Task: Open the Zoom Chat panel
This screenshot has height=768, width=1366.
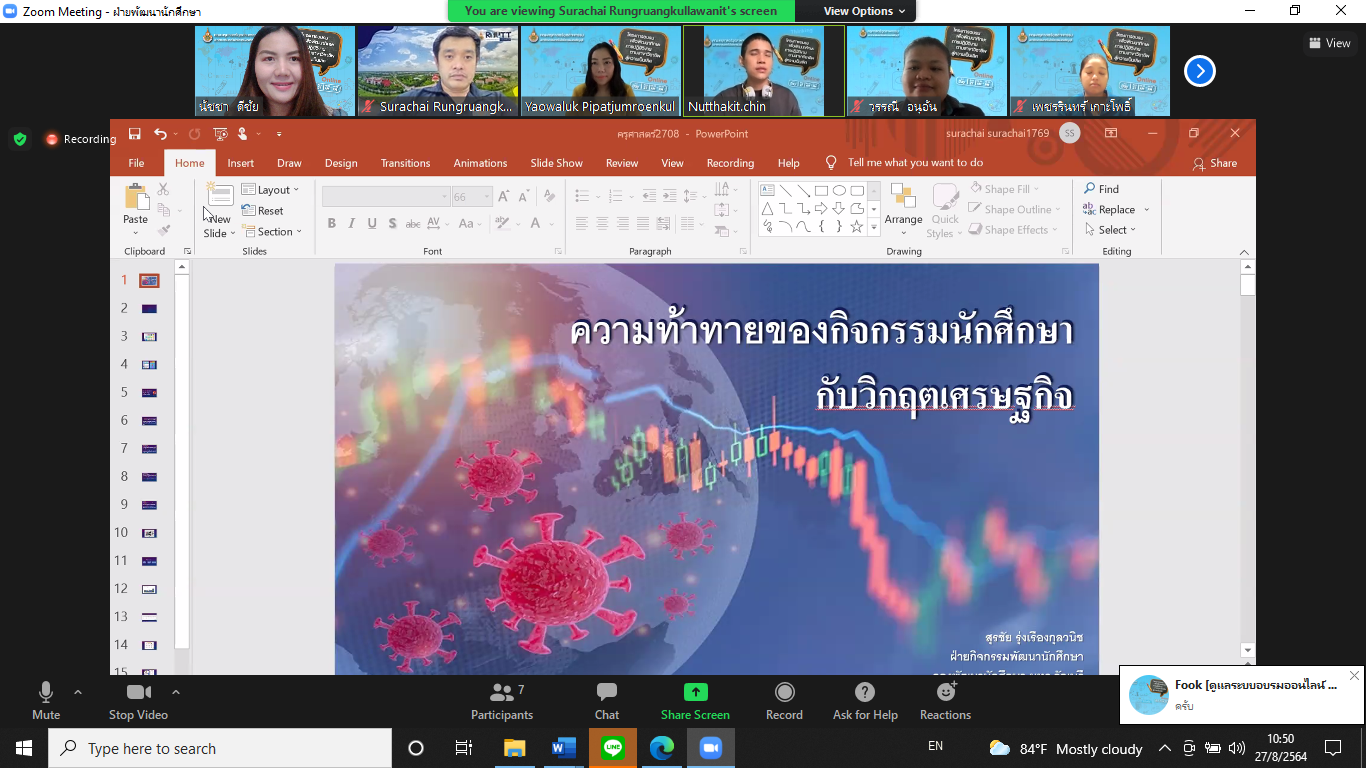Action: (607, 701)
